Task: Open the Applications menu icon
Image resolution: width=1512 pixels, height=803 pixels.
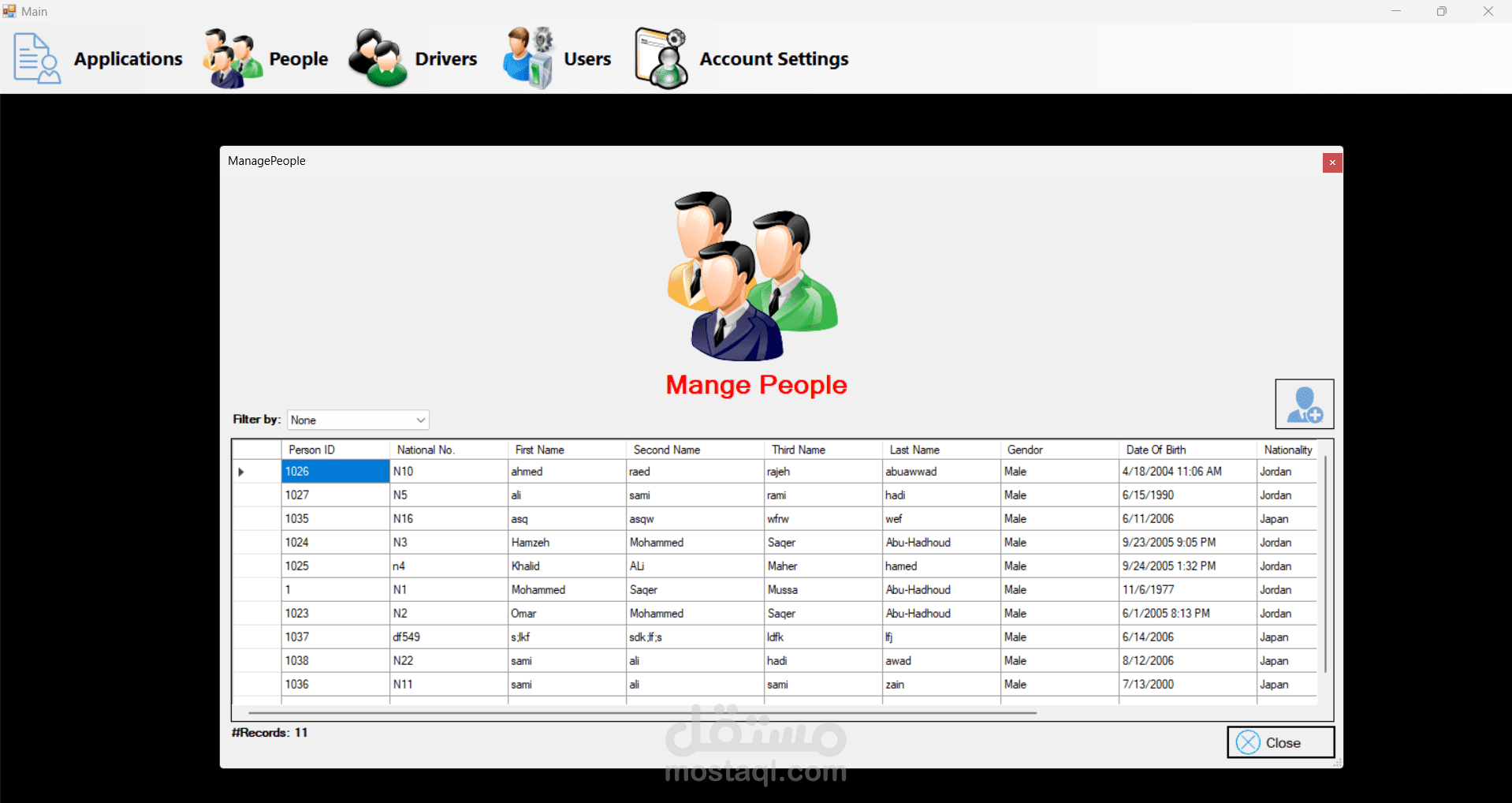Action: coord(36,58)
